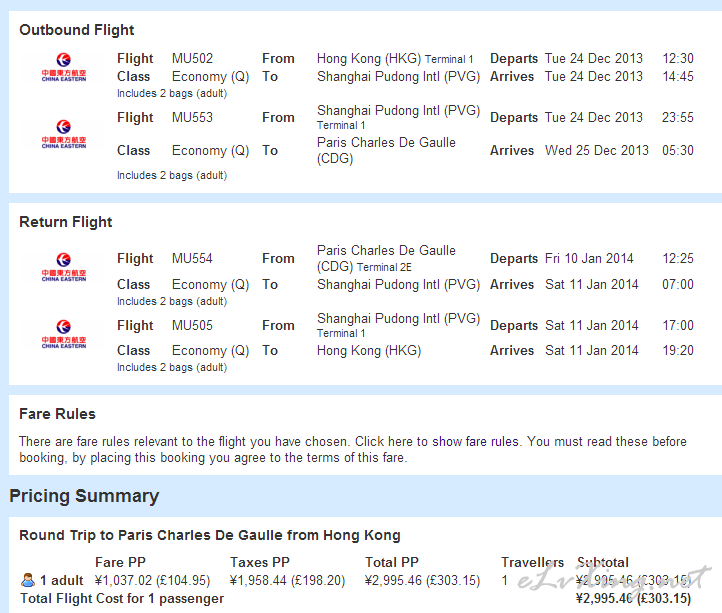Click flight number MU554
This screenshot has width=722, height=613.
[192, 258]
